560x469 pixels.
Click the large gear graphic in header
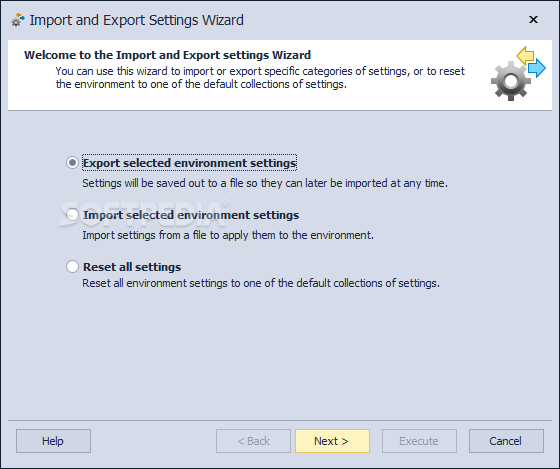click(510, 81)
